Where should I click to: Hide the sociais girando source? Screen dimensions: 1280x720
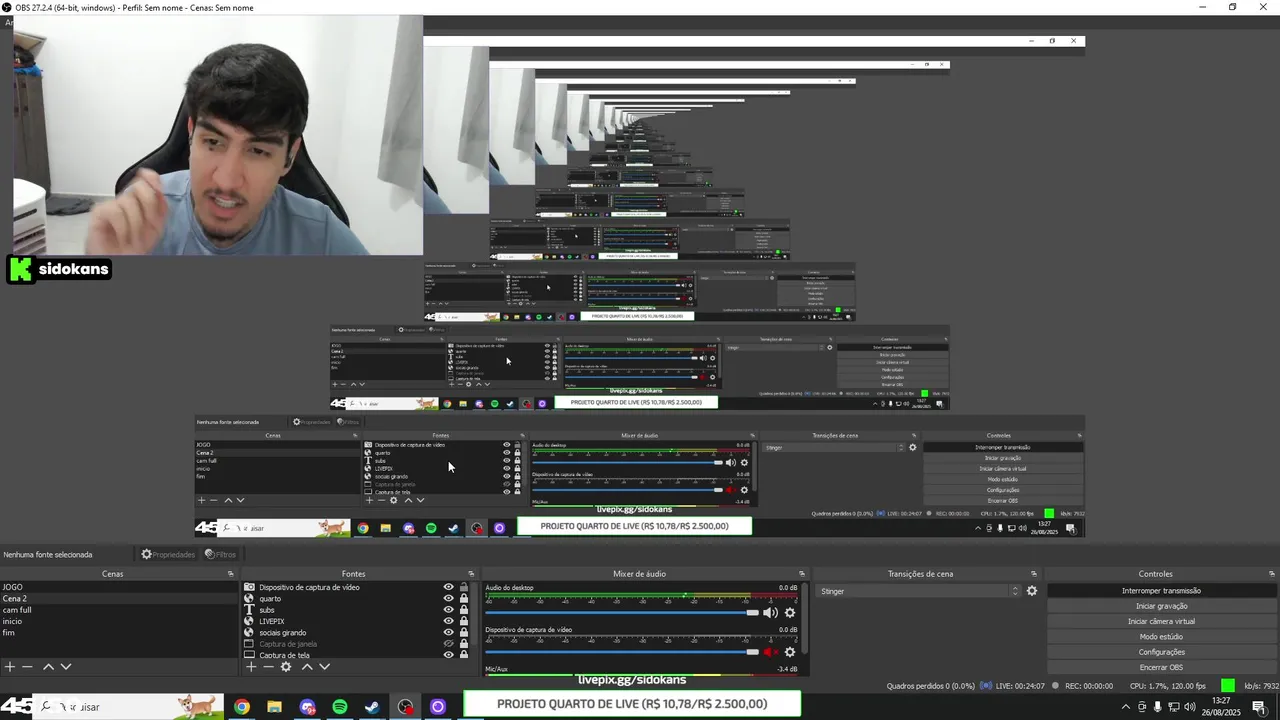pos(448,632)
